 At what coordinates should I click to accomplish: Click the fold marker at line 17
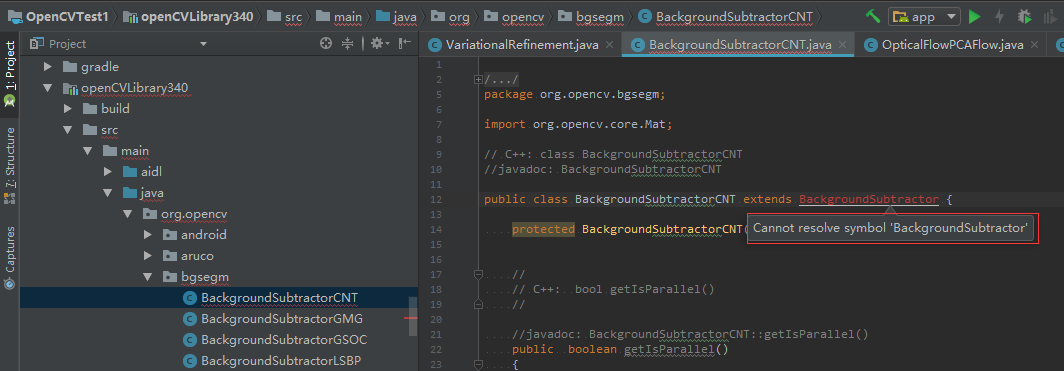[x=478, y=275]
